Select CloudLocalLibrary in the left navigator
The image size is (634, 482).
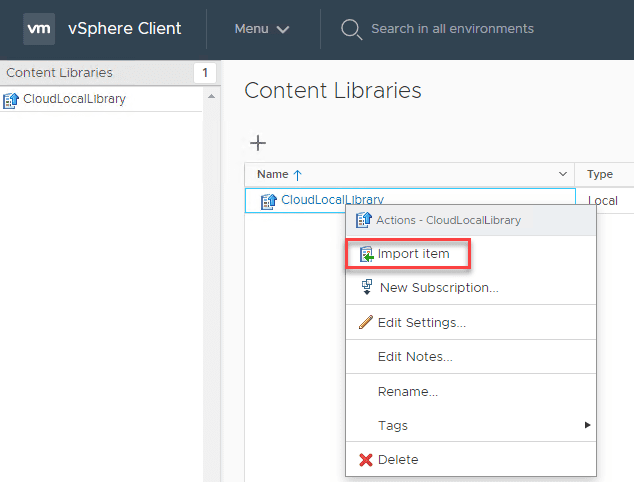click(x=74, y=99)
